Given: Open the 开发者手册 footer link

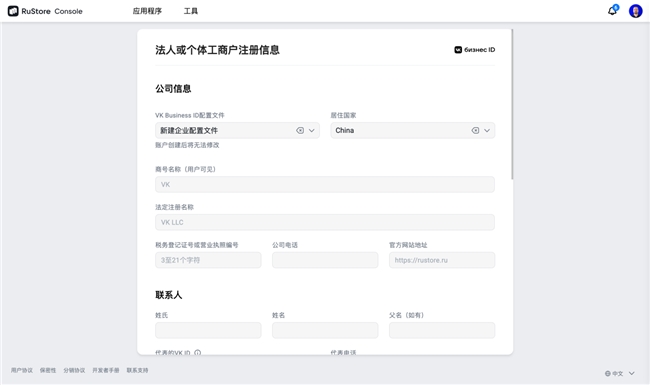Looking at the screenshot, I should click(x=106, y=370).
